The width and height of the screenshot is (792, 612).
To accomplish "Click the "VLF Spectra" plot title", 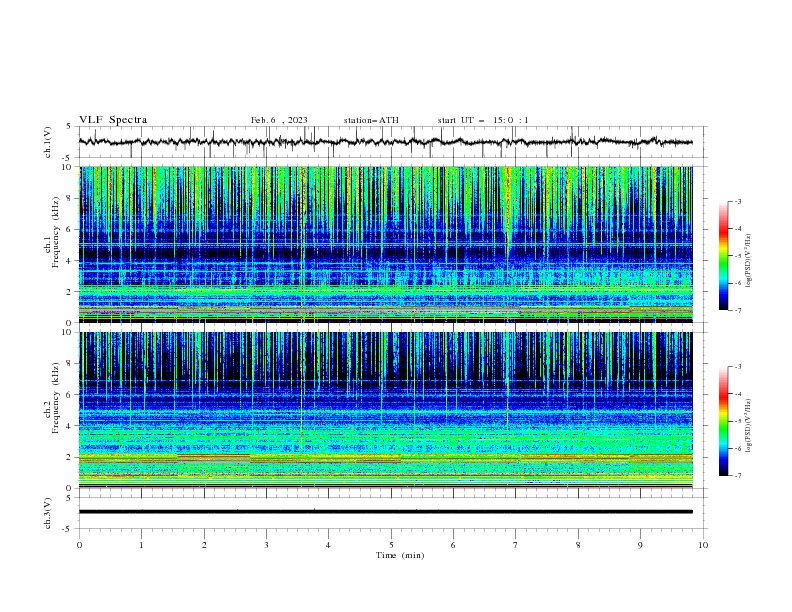I will pyautogui.click(x=113, y=120).
